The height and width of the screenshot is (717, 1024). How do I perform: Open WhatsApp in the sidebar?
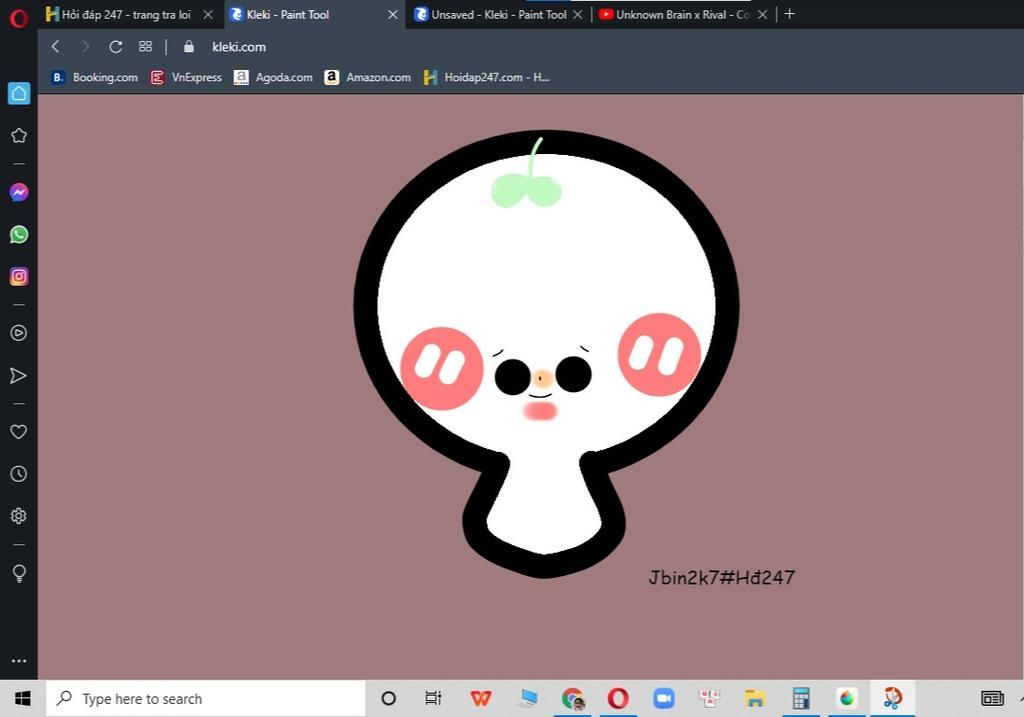pyautogui.click(x=19, y=234)
